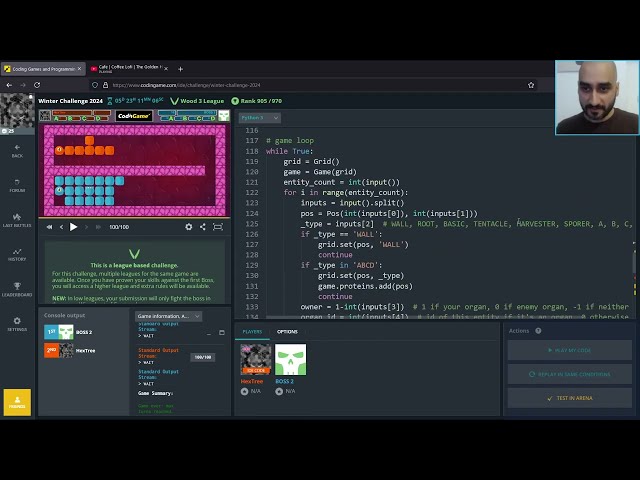Viewport: 640px width, 480px height.
Task: Step forward one frame in replay
Action: point(86,227)
